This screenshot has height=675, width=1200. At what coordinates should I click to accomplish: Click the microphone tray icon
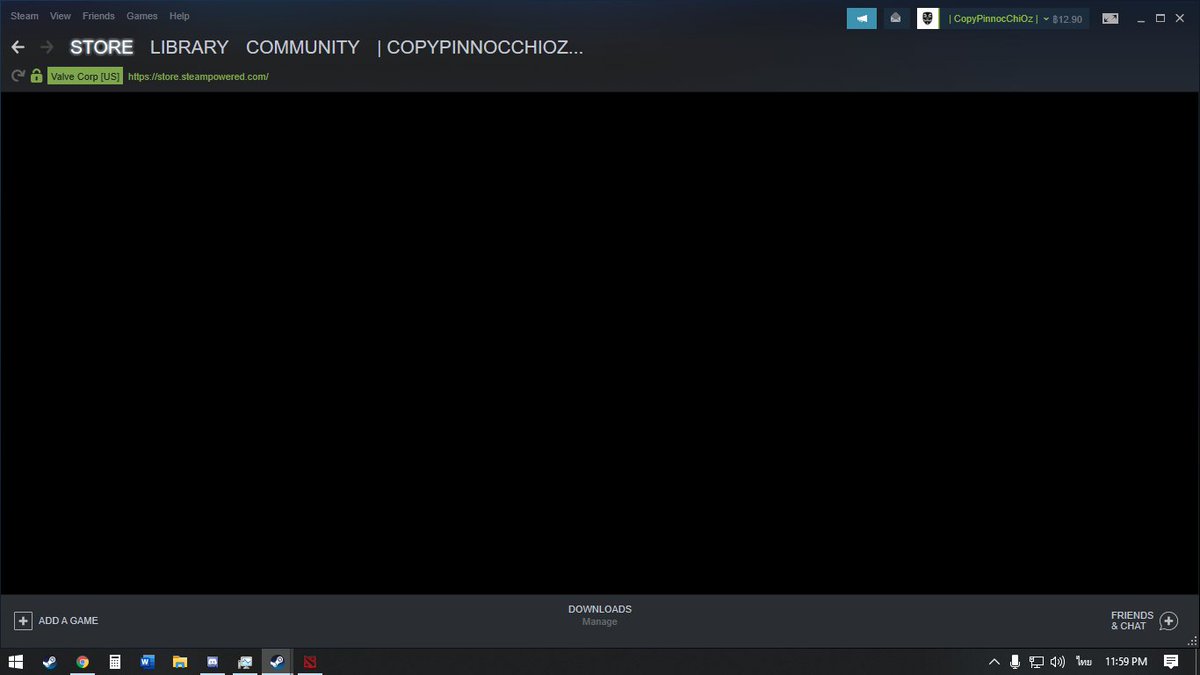click(1015, 661)
